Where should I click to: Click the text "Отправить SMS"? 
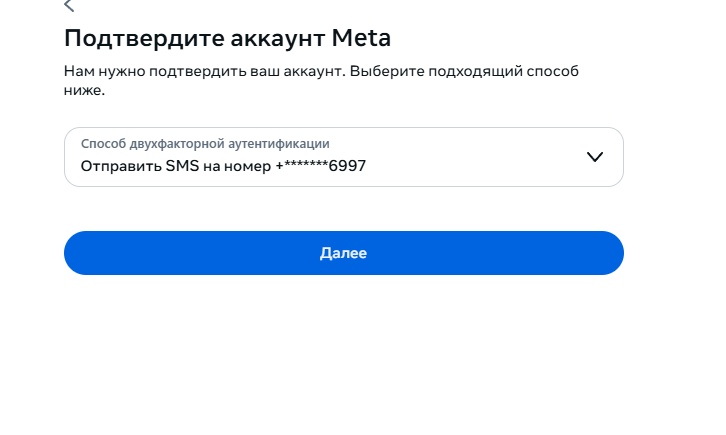coord(136,167)
